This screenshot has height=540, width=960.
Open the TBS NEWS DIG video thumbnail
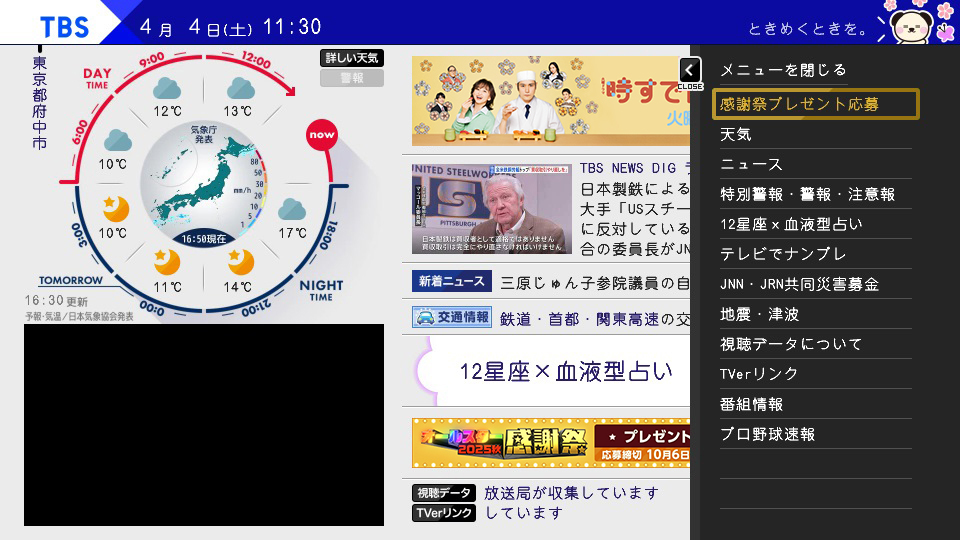pos(491,208)
